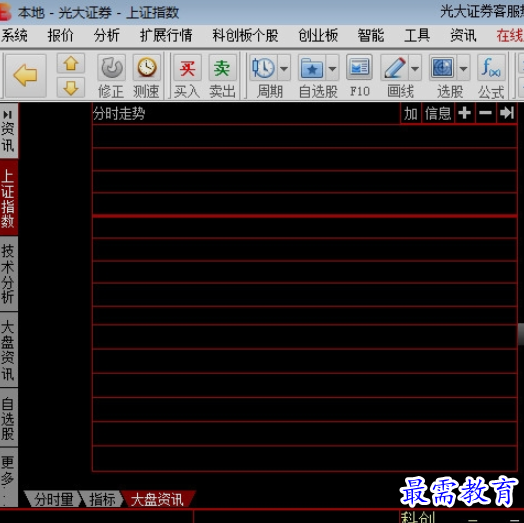Screen dimensions: 524x523
Task: Open the 选股 dropdown arrow
Action: 463,69
